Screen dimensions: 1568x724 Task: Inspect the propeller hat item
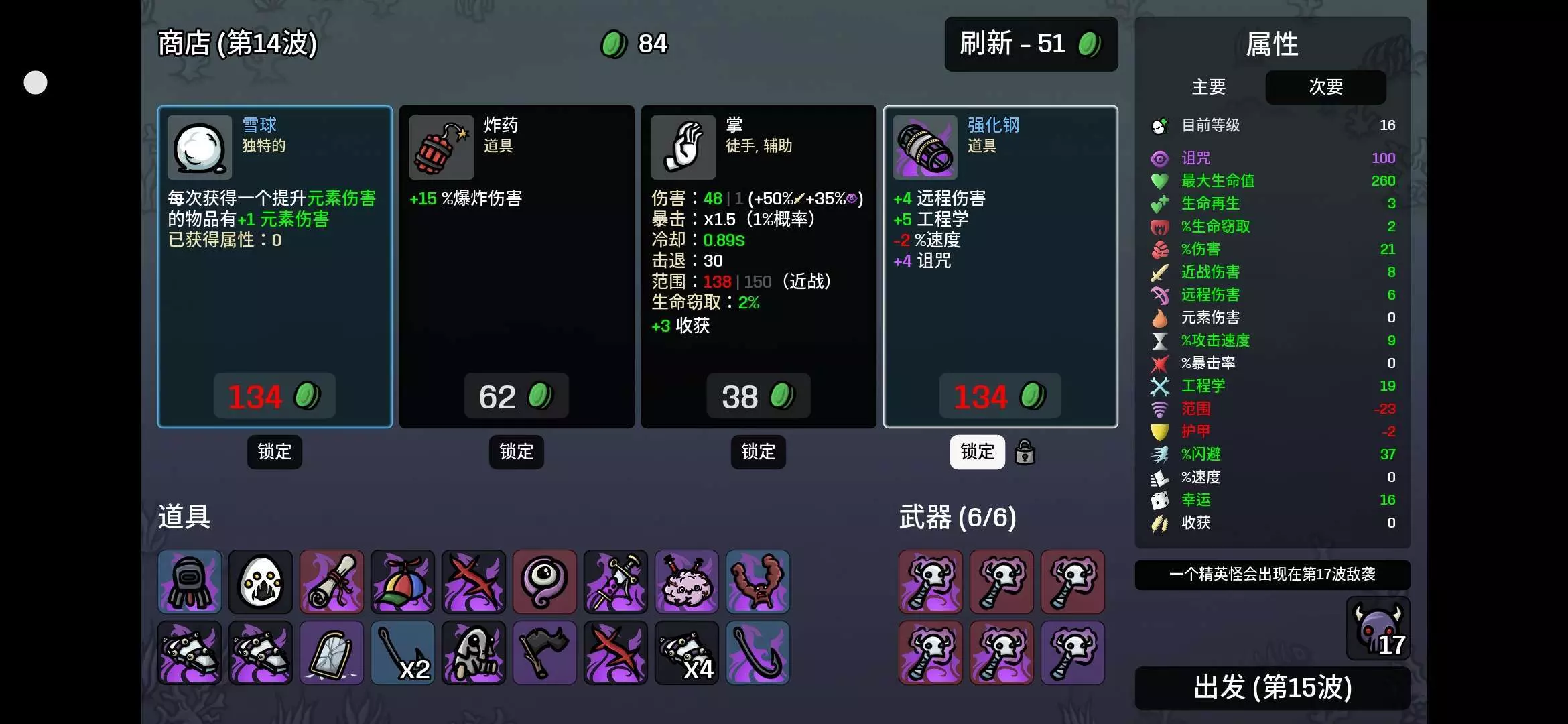(403, 582)
